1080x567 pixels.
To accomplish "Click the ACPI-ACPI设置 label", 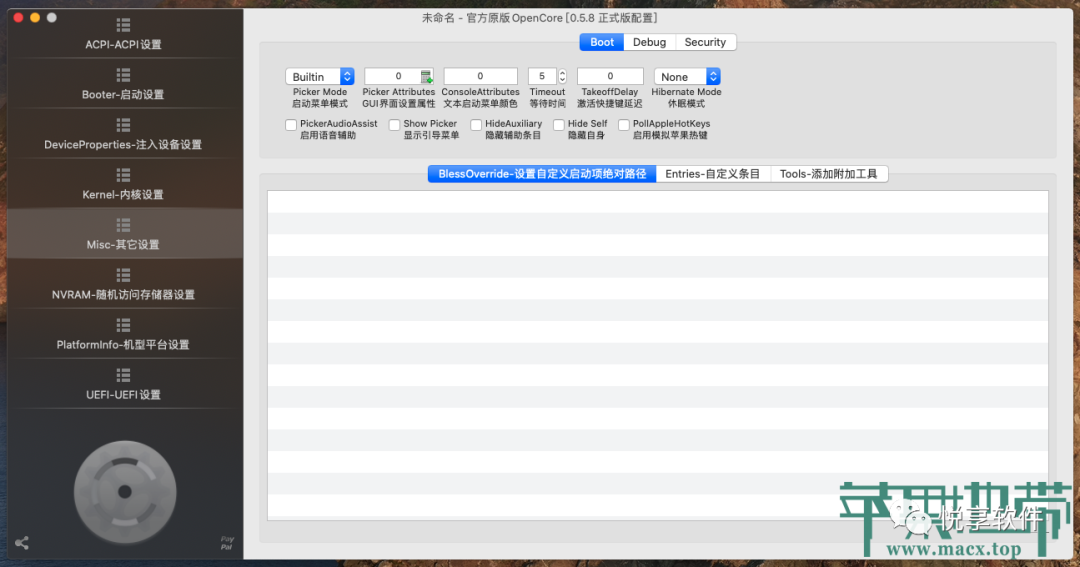I will click(x=123, y=45).
